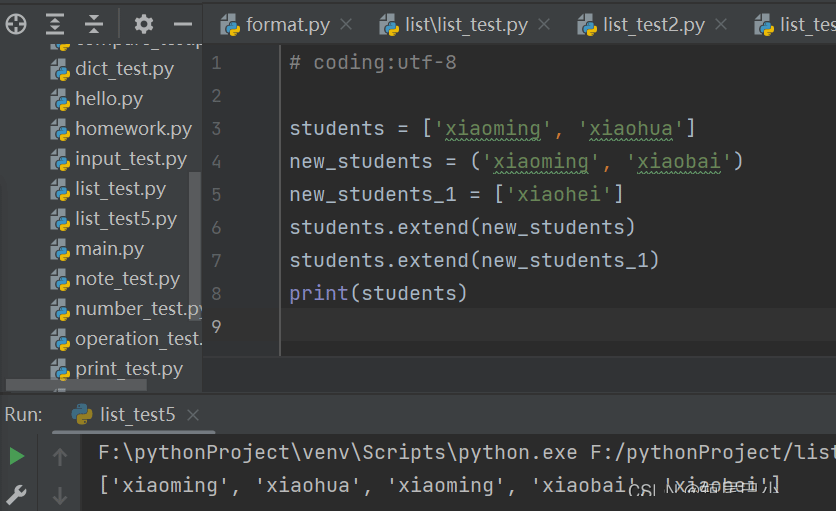Select number_test.py in project tree
The height and width of the screenshot is (511, 836).
tap(139, 309)
